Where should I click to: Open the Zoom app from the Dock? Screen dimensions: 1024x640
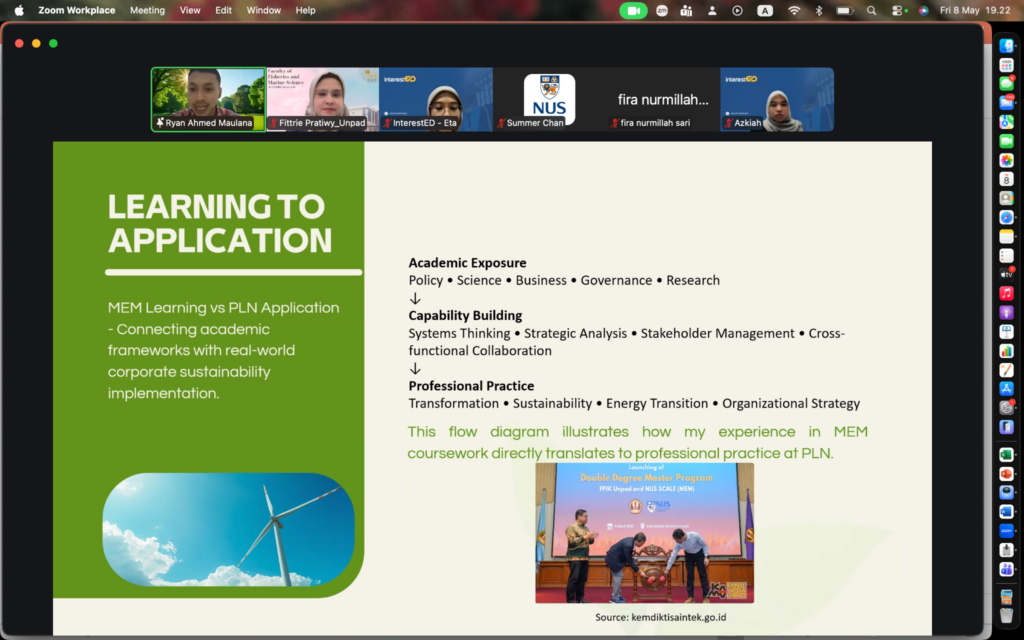(1006, 531)
